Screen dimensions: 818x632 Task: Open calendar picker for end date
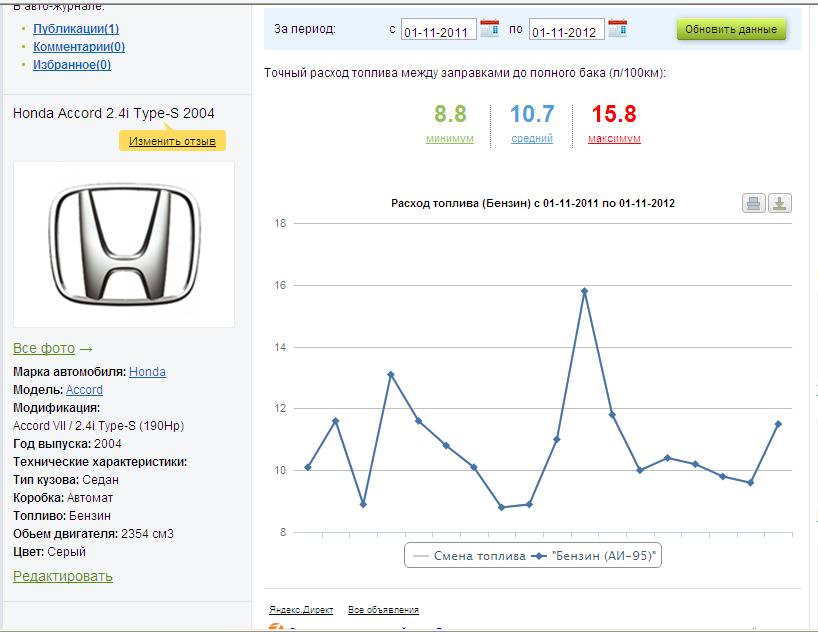click(617, 28)
